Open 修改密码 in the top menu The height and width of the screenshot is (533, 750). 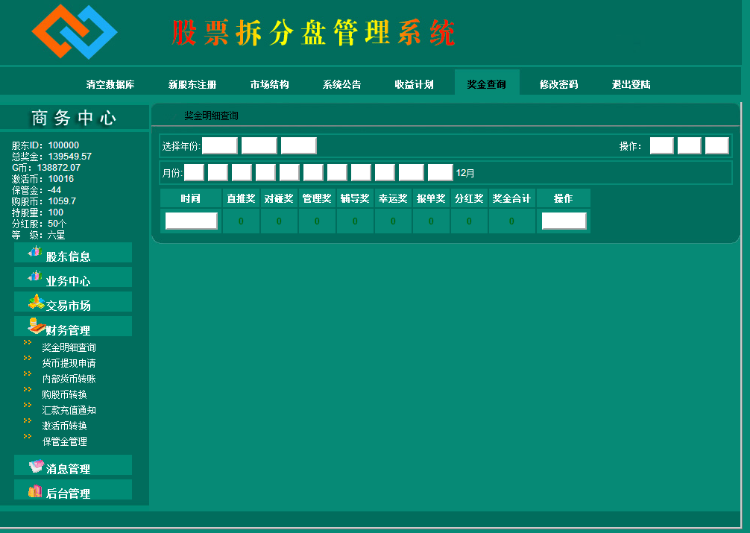click(559, 85)
